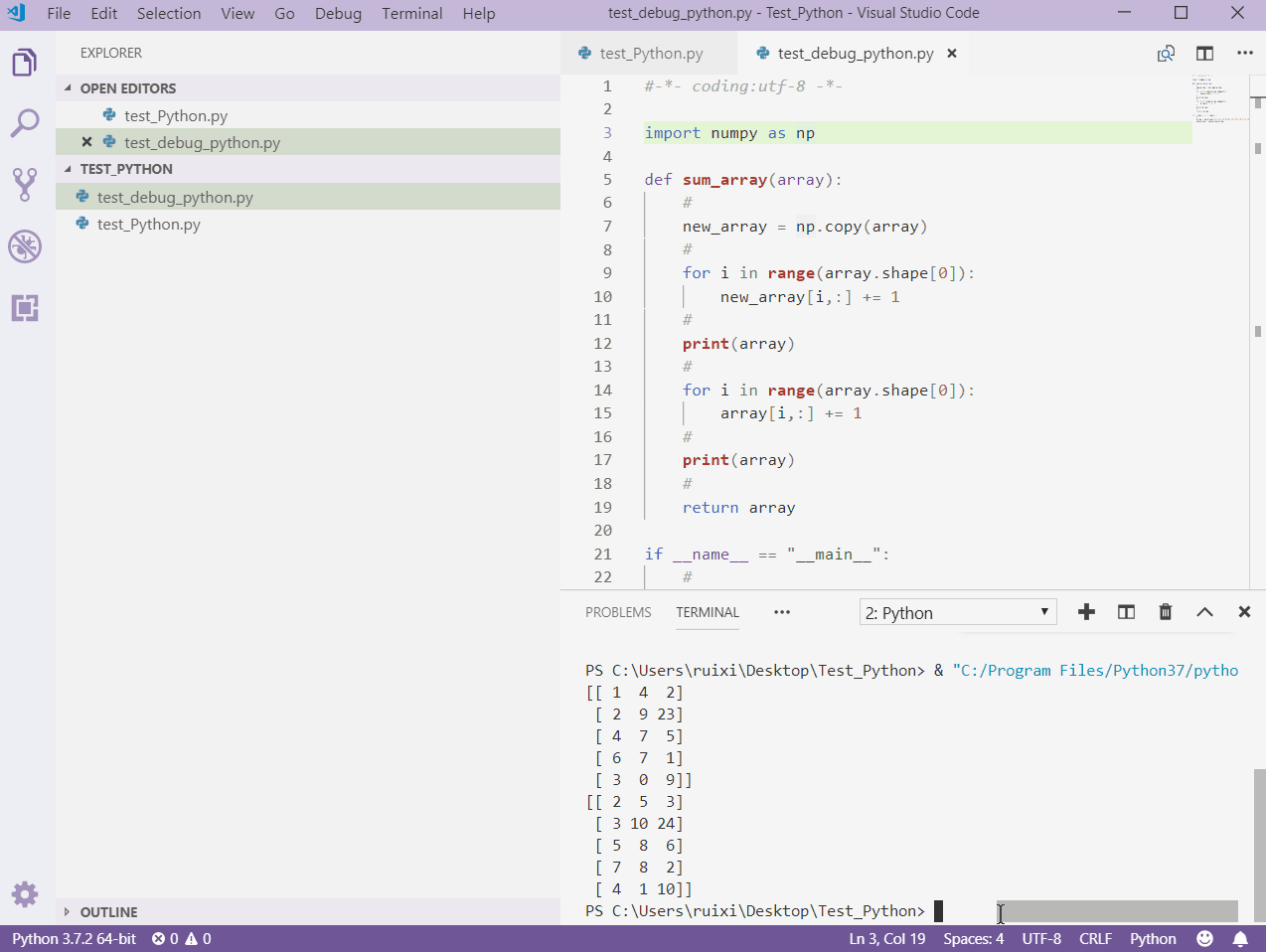Close test_debug_python.py in Open Editors list
The height and width of the screenshot is (952, 1266).
coord(86,142)
